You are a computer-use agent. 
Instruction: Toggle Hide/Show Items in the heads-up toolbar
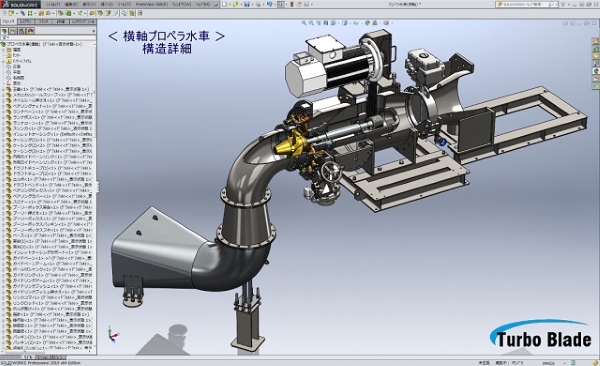[356, 23]
